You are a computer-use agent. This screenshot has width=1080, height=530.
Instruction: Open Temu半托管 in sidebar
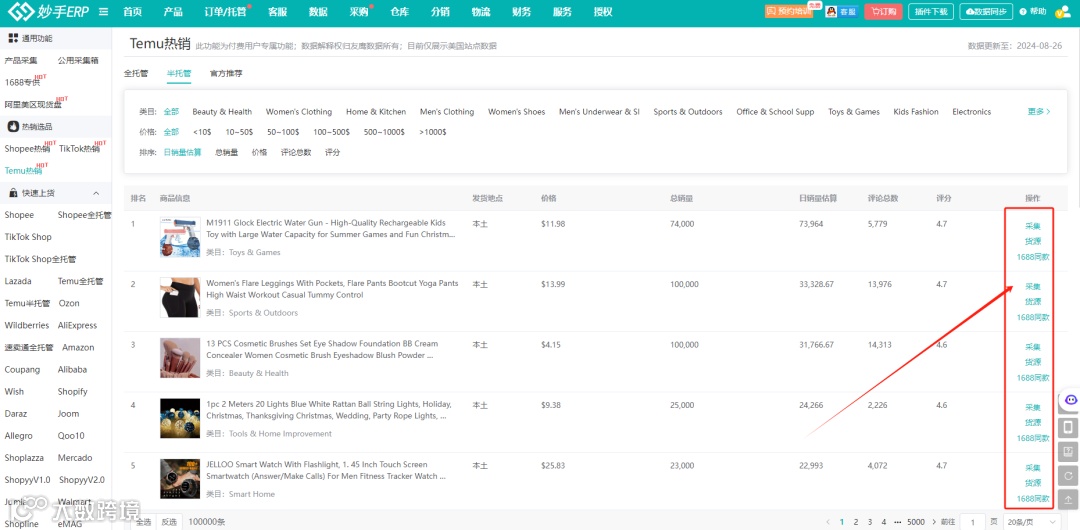[x=28, y=303]
